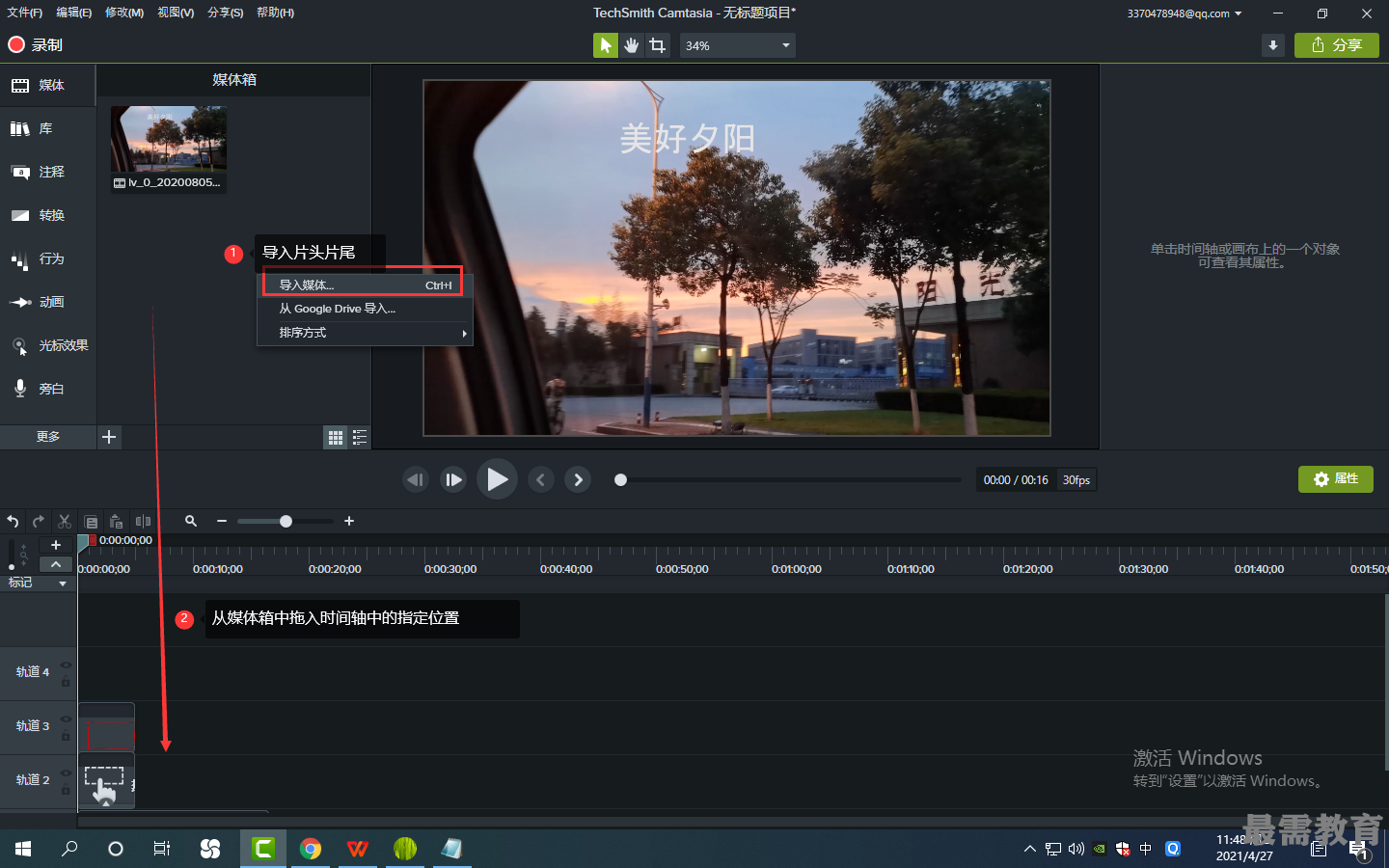Open the Cursor Effects (光标效果) tab
This screenshot has width=1389, height=868.
pos(47,346)
